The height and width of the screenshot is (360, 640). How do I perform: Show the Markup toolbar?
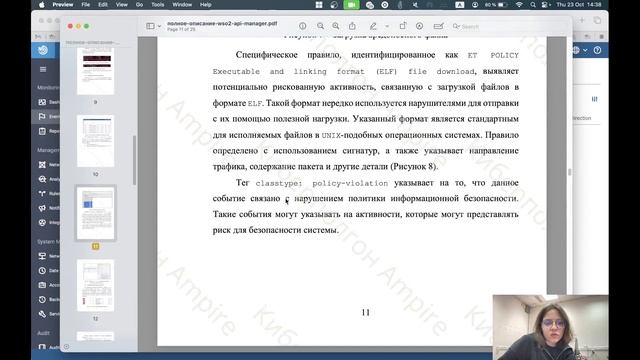419,26
